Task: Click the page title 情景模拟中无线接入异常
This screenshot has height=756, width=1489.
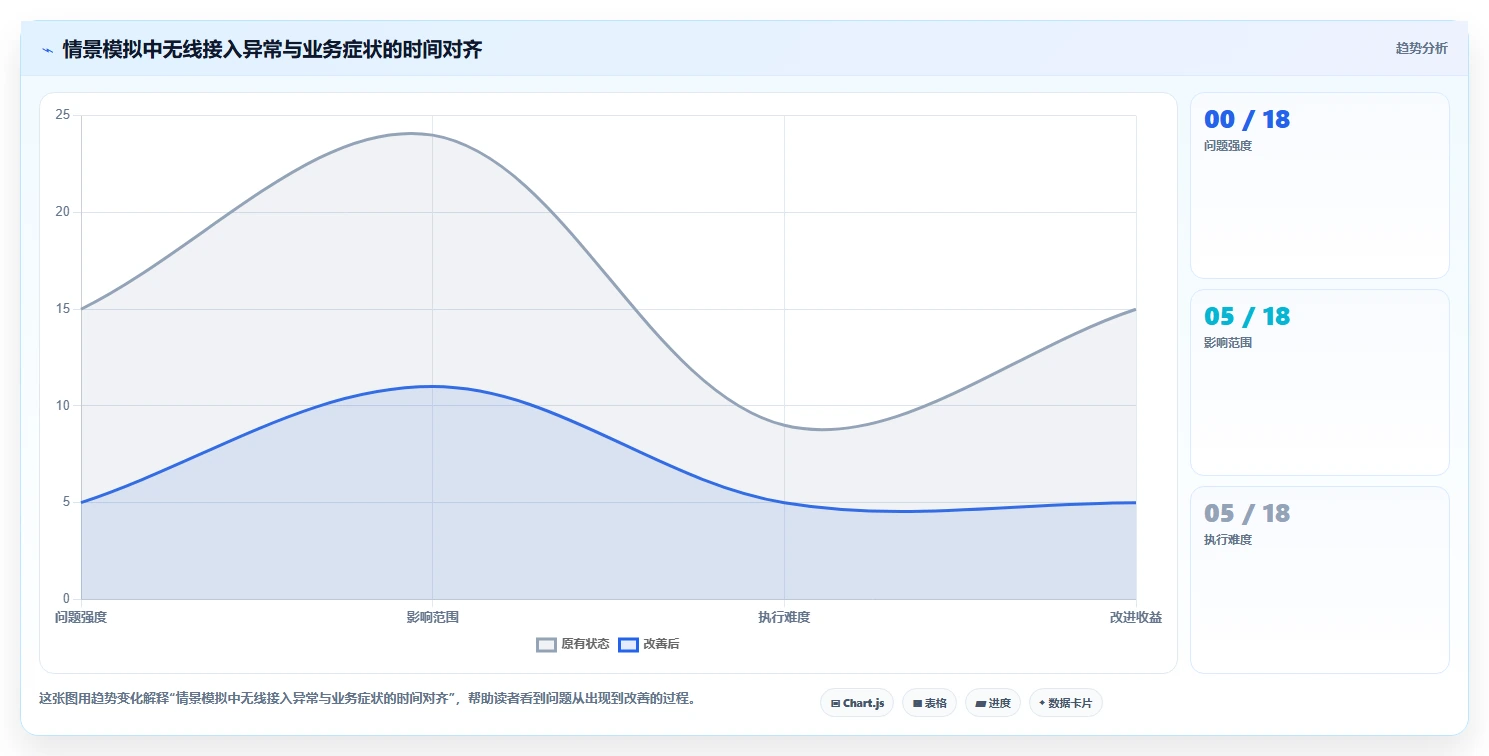Action: 272,49
